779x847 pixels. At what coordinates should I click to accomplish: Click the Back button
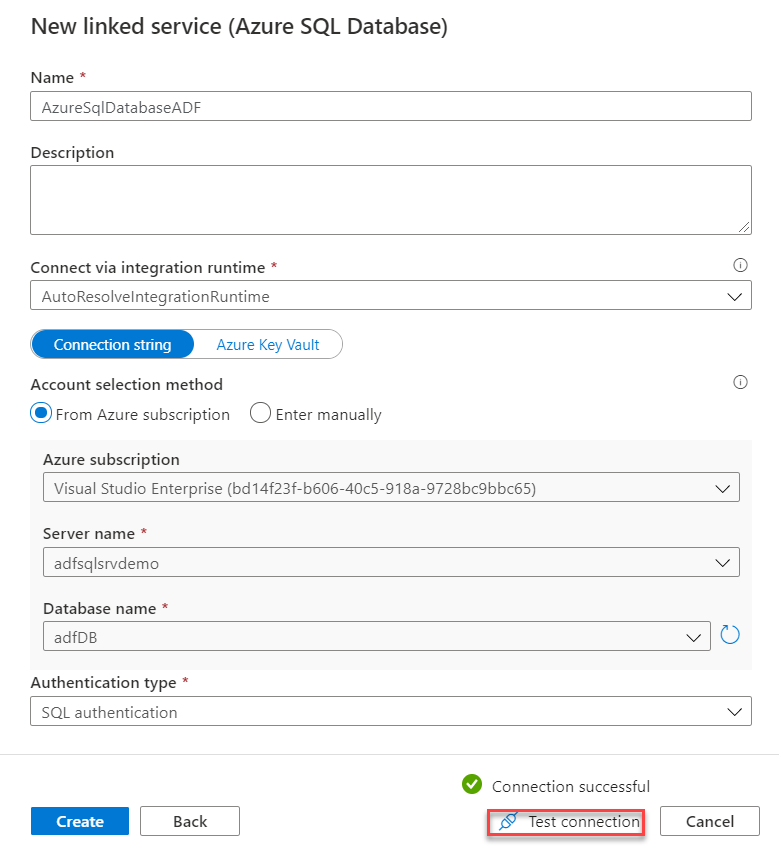(190, 821)
